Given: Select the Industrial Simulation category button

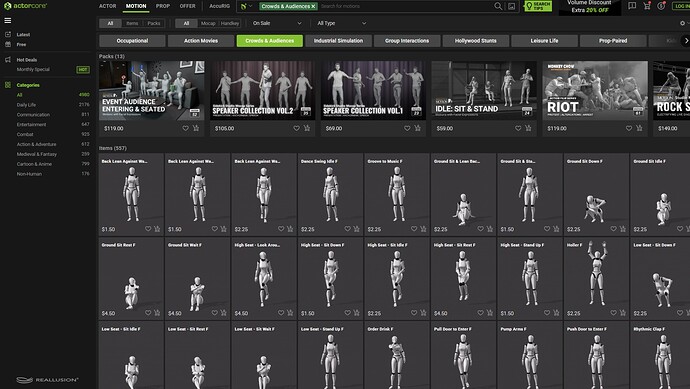Looking at the screenshot, I should [x=338, y=40].
